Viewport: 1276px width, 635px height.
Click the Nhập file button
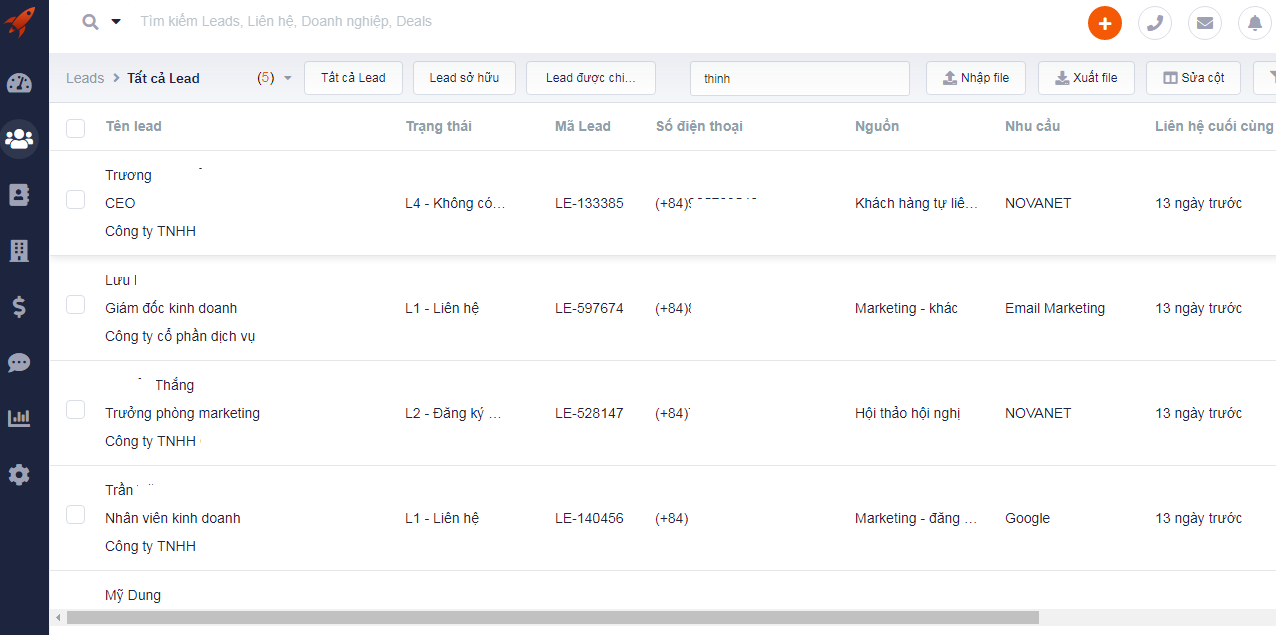tap(976, 78)
